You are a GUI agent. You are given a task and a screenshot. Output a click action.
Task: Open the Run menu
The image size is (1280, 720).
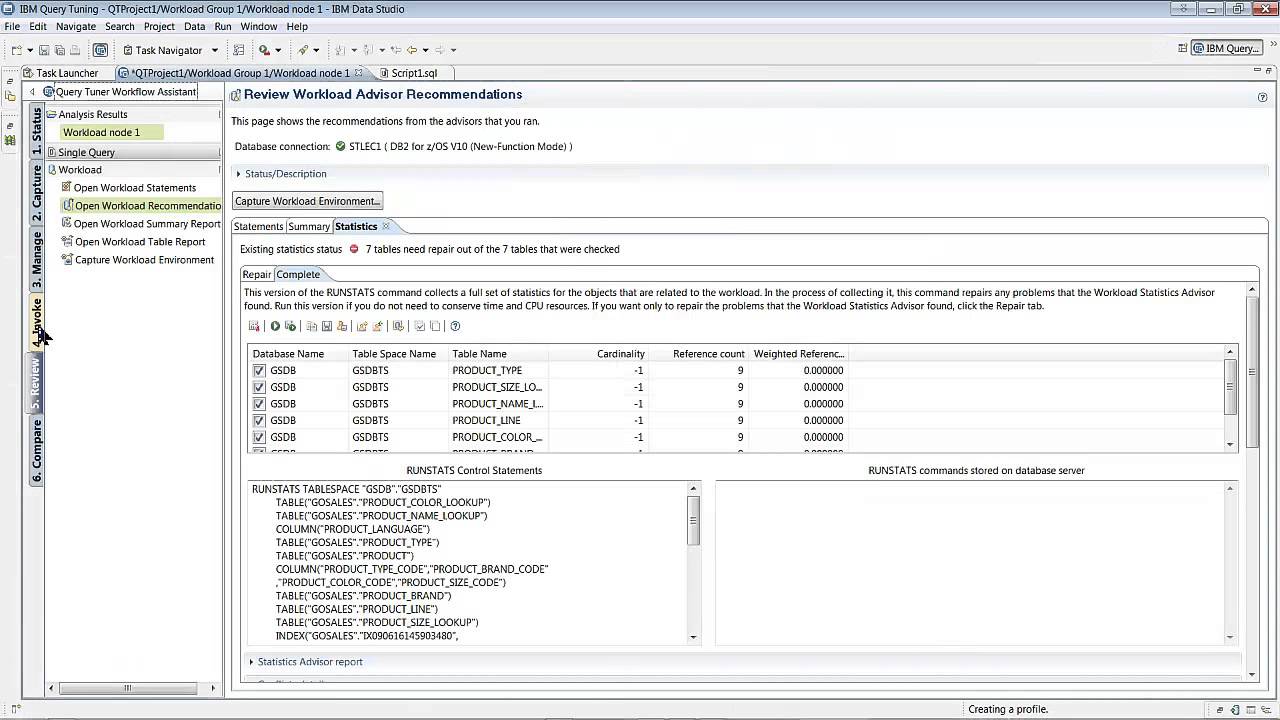pyautogui.click(x=222, y=27)
